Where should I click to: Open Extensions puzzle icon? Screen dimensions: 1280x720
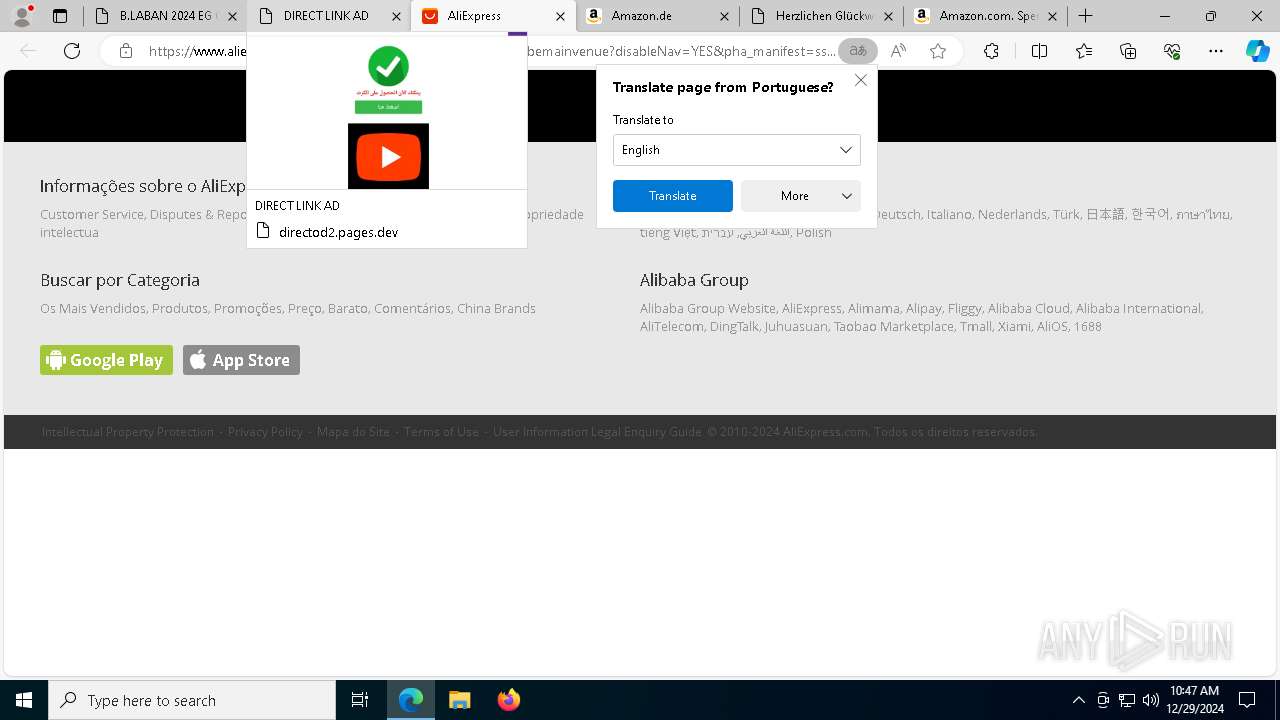991,51
